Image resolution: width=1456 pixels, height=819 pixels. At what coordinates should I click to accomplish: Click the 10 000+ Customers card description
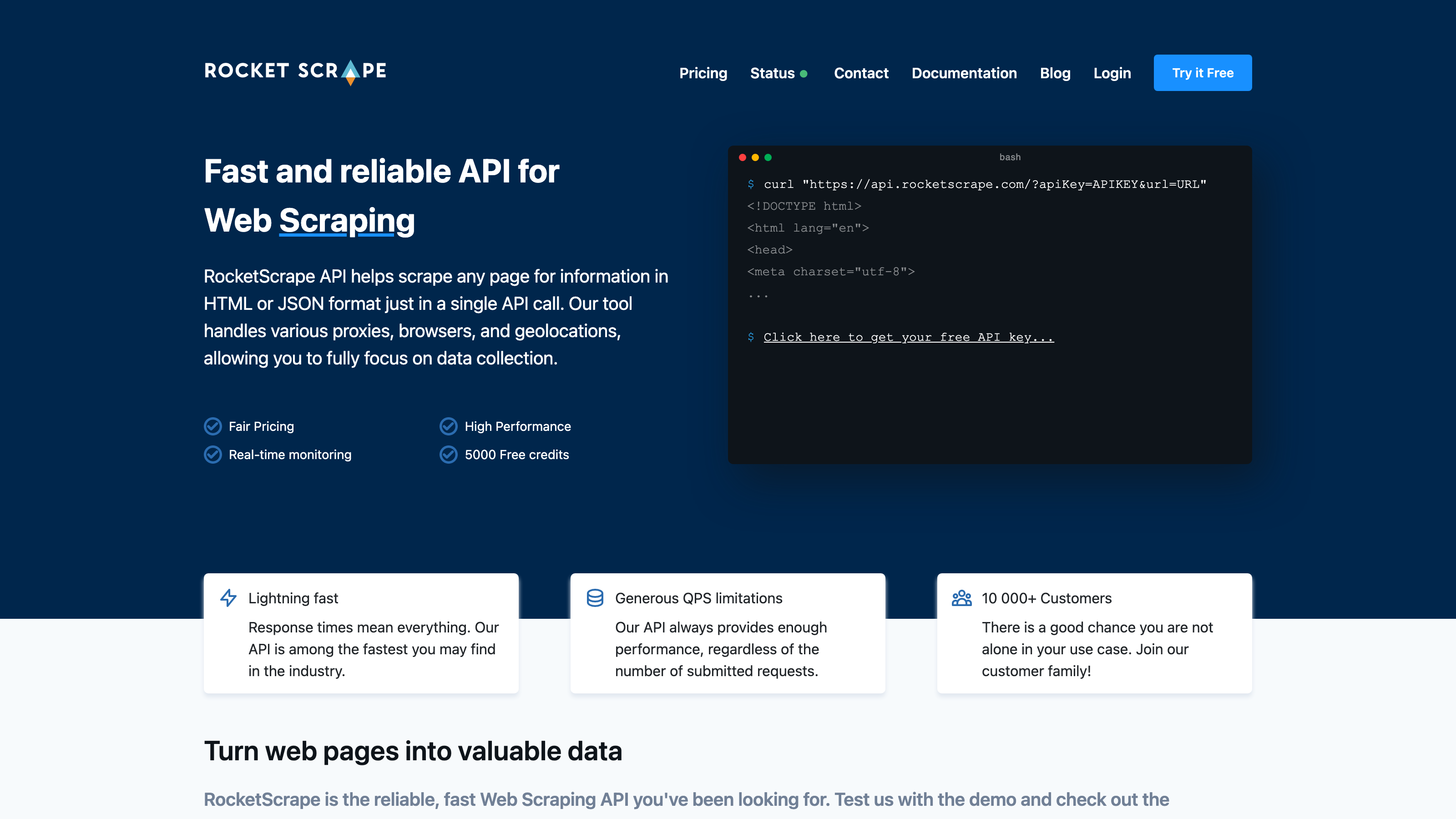(1097, 649)
